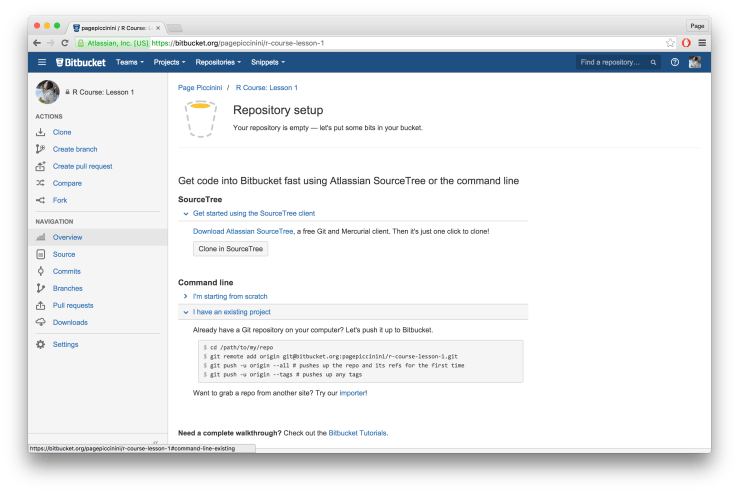739x493 pixels.
Task: Open the hamburger menu in Bitbucket header
Action: pos(42,62)
